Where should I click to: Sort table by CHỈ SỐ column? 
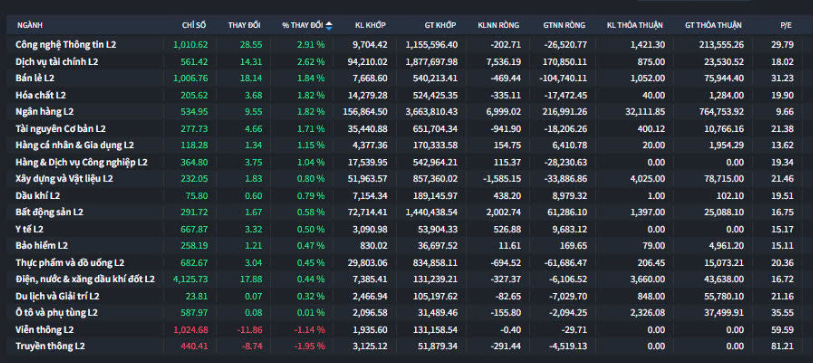(x=194, y=25)
